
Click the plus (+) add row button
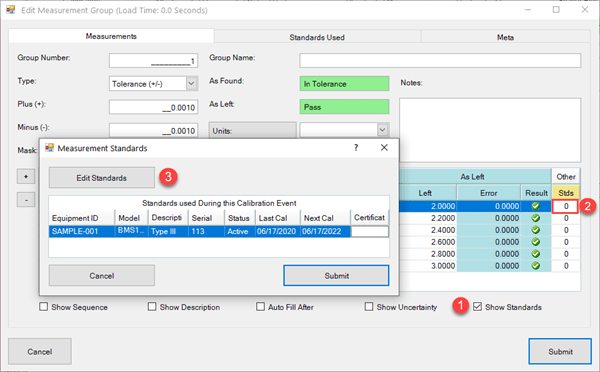point(26,176)
